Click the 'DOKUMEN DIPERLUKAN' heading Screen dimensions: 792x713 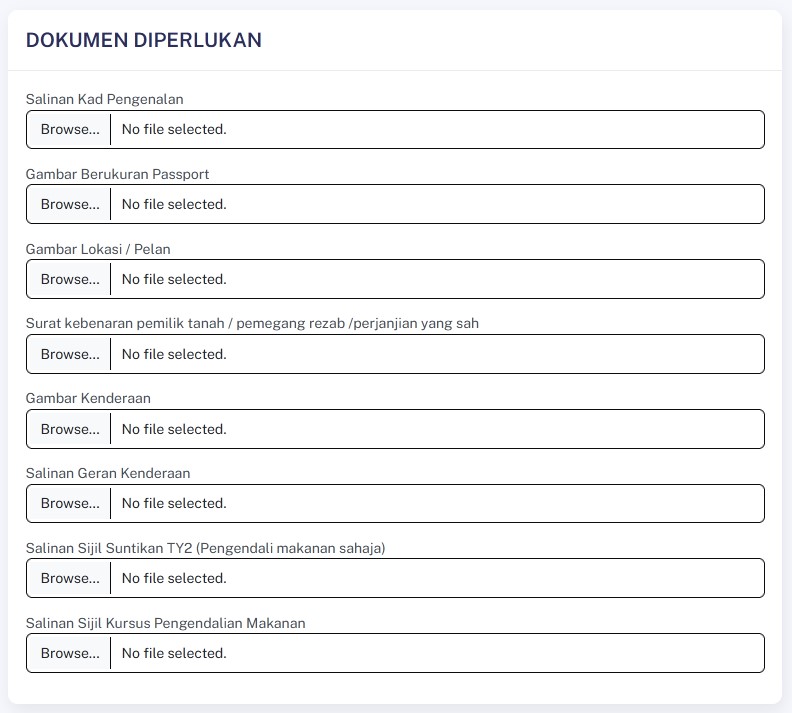(143, 40)
